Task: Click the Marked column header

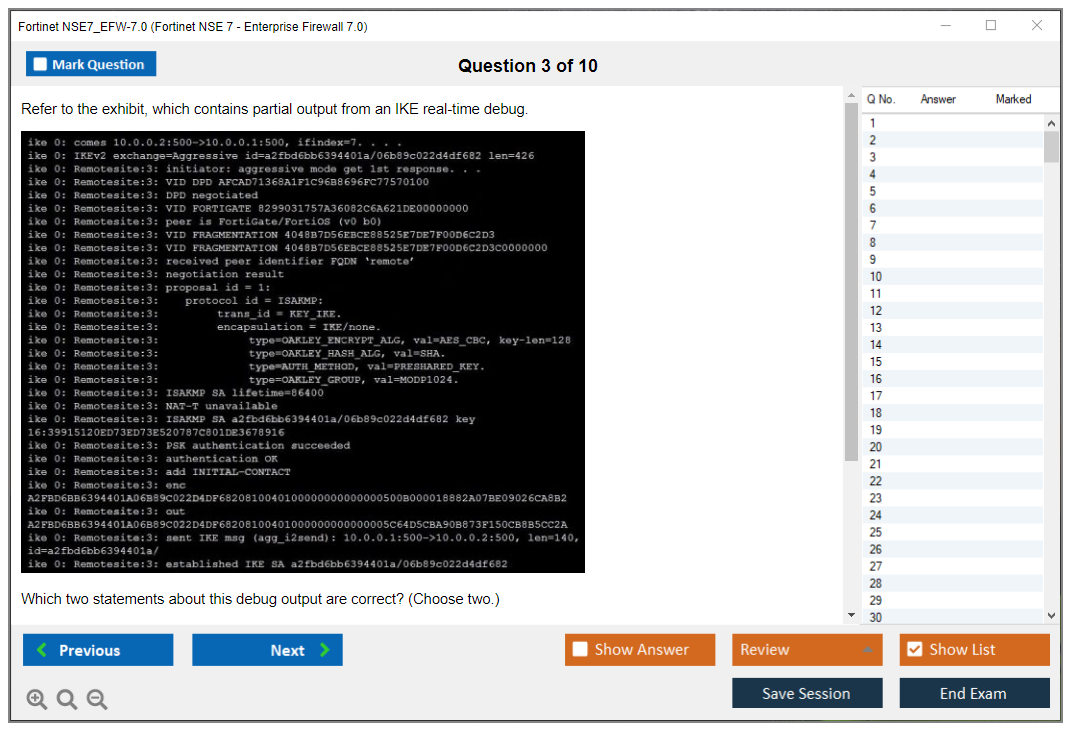Action: pyautogui.click(x=1012, y=99)
